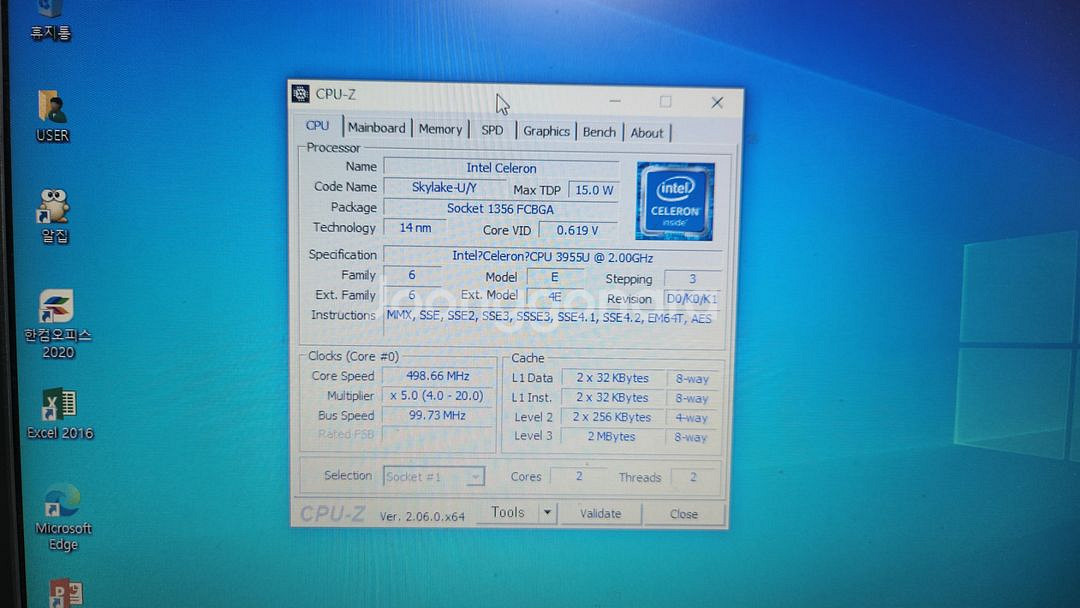
Task: Open the Recycle Bin desktop icon
Action: (50, 21)
